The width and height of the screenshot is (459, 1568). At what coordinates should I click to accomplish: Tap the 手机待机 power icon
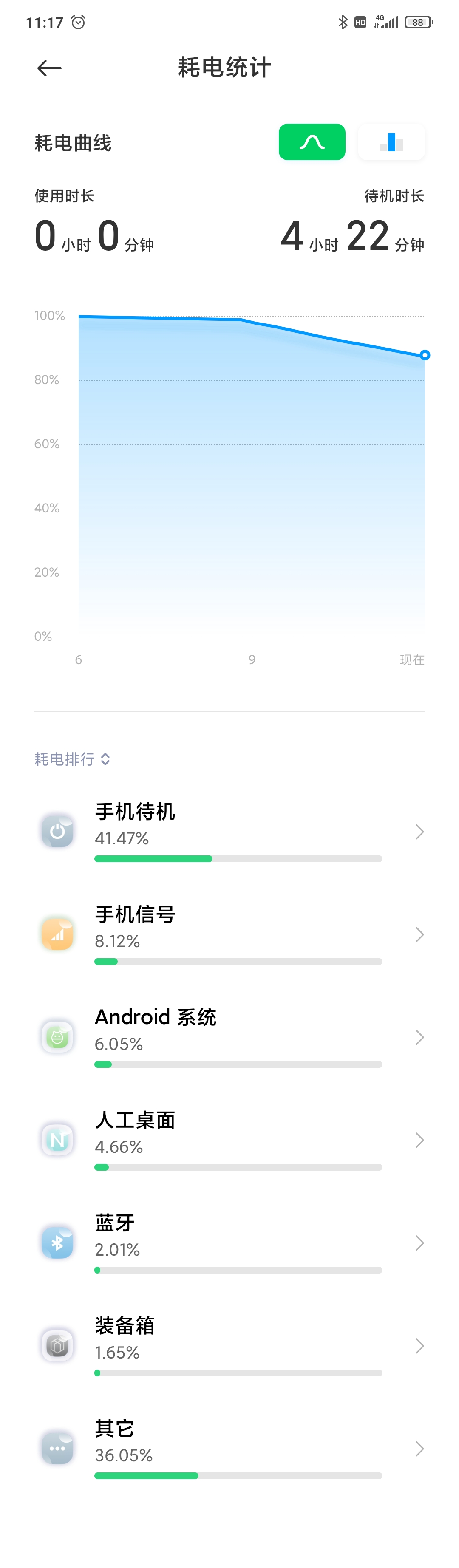coord(57,831)
